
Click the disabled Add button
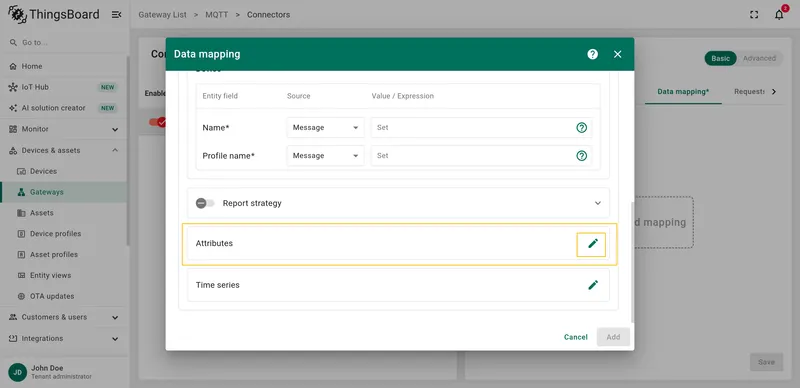click(613, 337)
